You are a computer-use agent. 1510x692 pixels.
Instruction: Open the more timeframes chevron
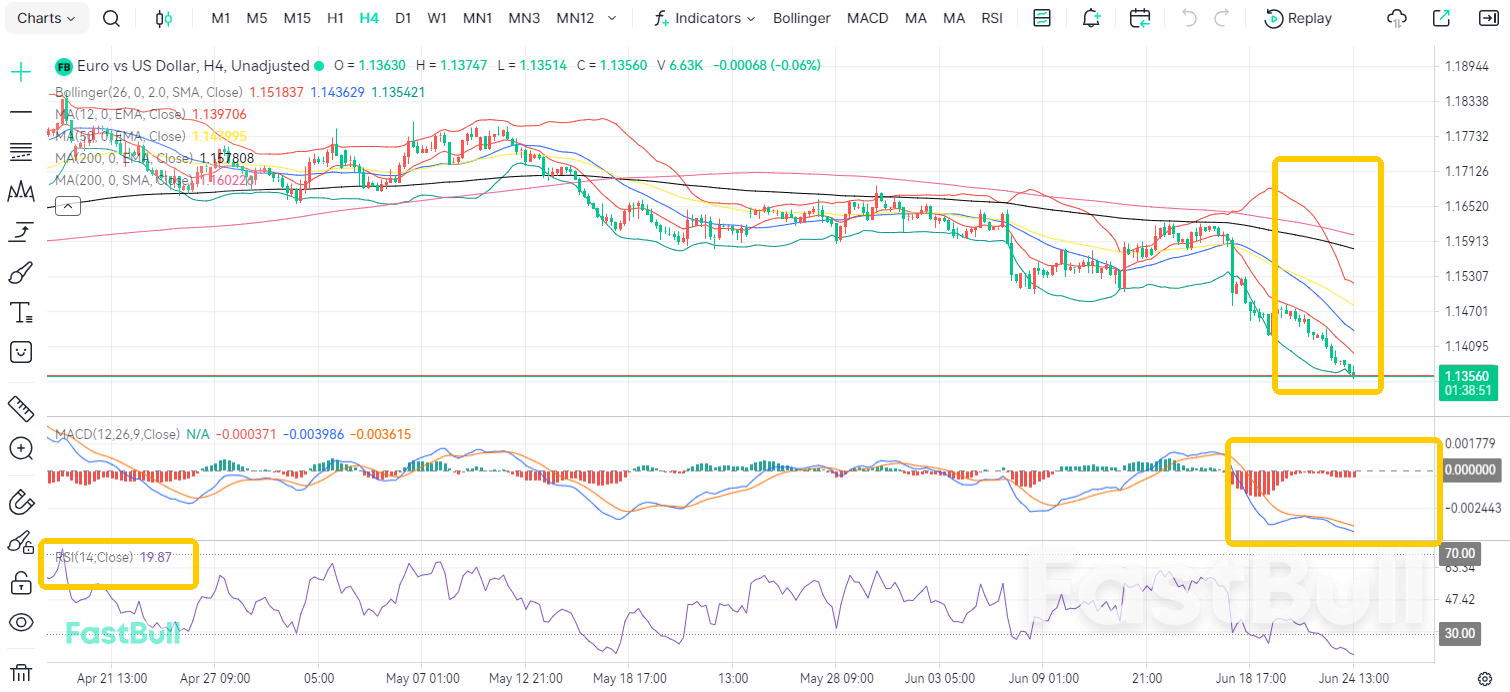(x=612, y=18)
